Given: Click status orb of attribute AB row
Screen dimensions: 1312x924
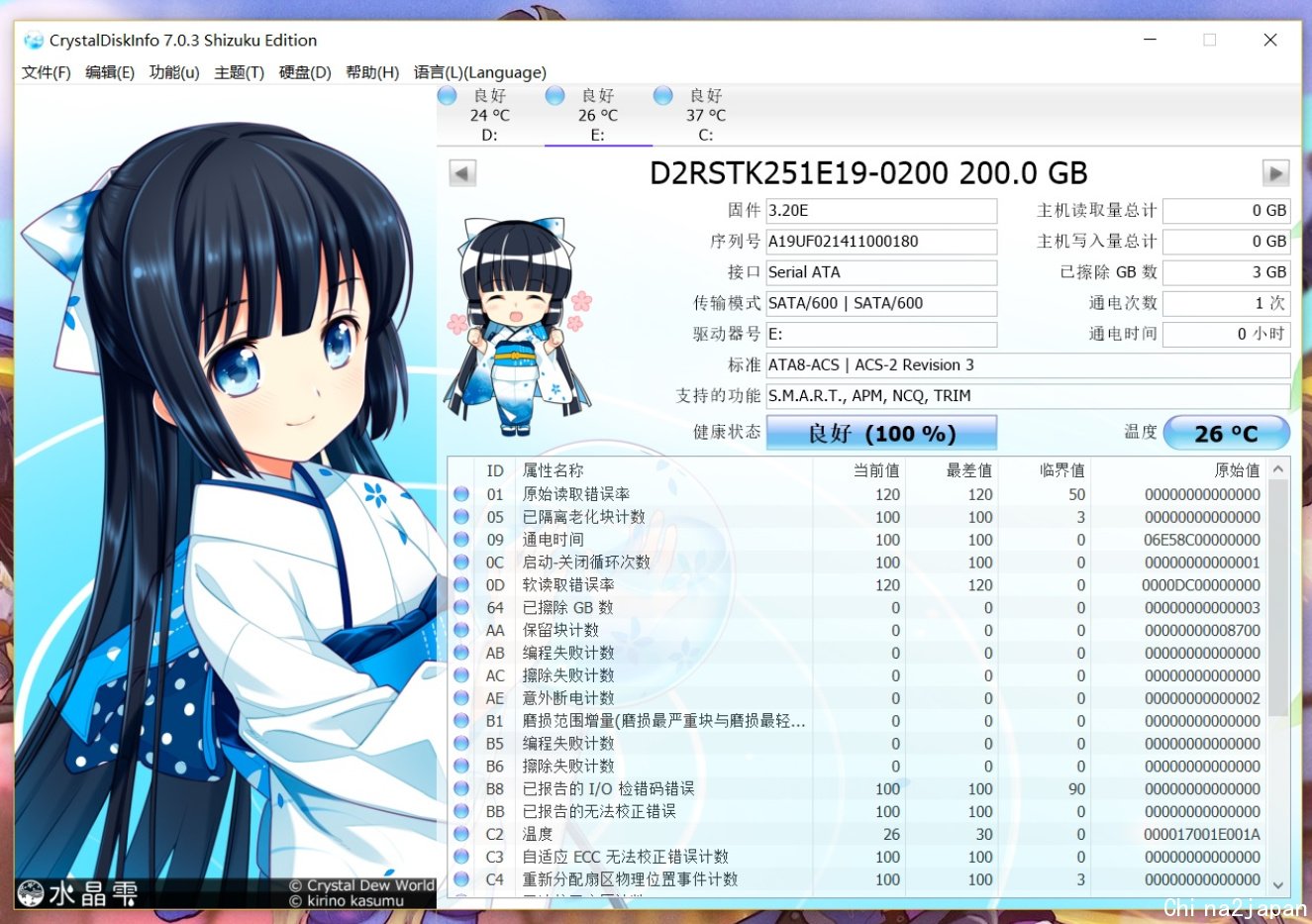Looking at the screenshot, I should pyautogui.click(x=461, y=653).
